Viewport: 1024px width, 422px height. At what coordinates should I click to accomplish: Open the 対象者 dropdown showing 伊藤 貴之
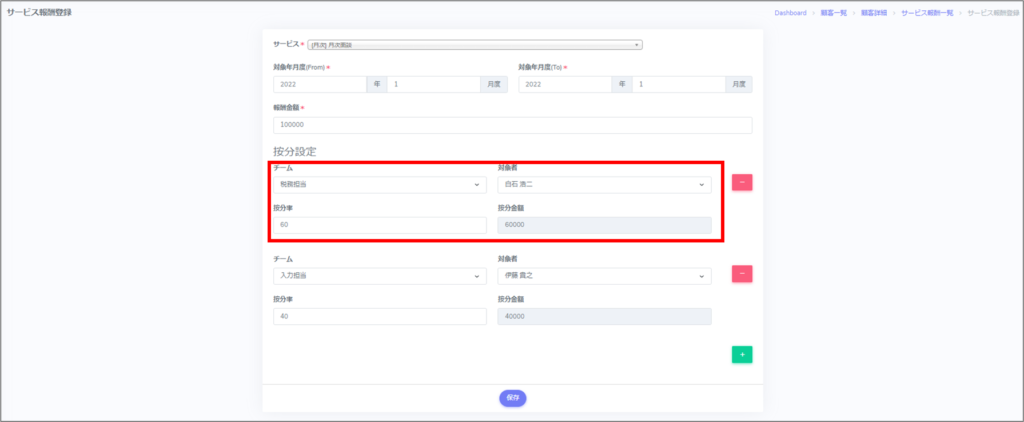pos(604,276)
